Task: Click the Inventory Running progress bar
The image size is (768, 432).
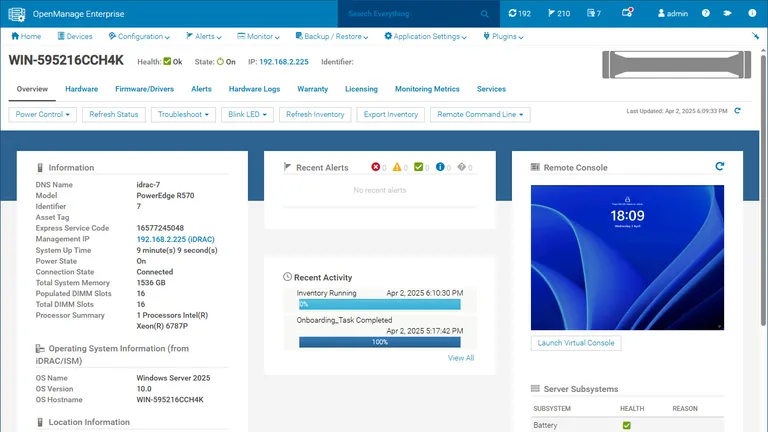Action: [x=380, y=304]
